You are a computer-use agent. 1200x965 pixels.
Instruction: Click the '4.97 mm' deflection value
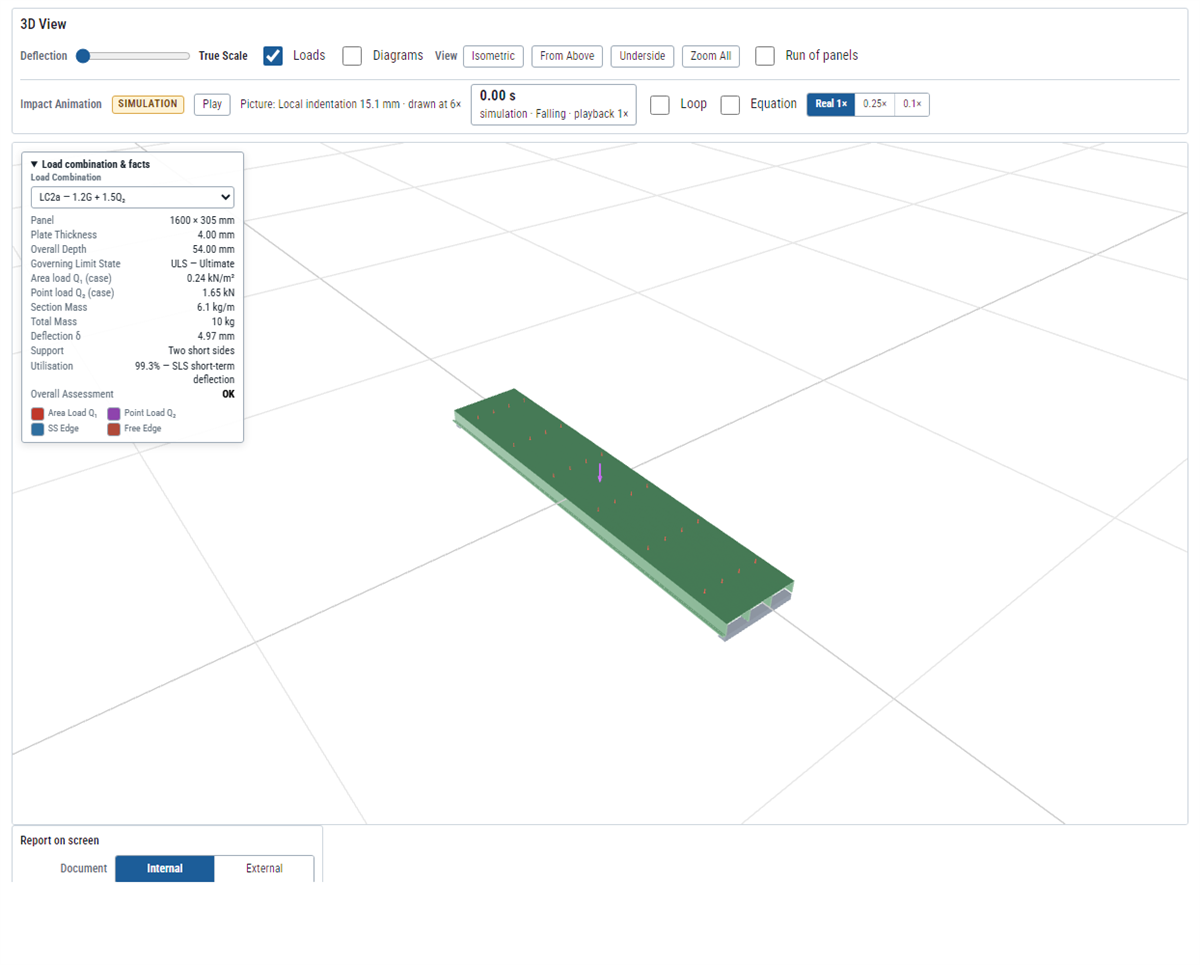(216, 336)
